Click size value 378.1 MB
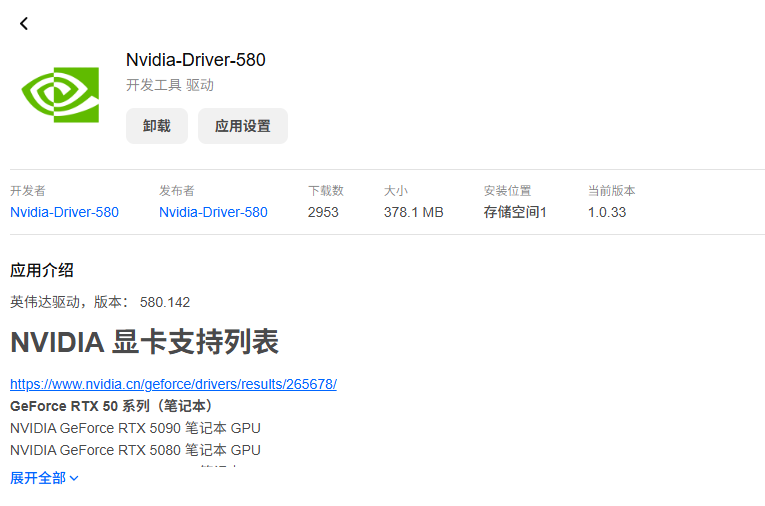The height and width of the screenshot is (506, 765). point(413,212)
